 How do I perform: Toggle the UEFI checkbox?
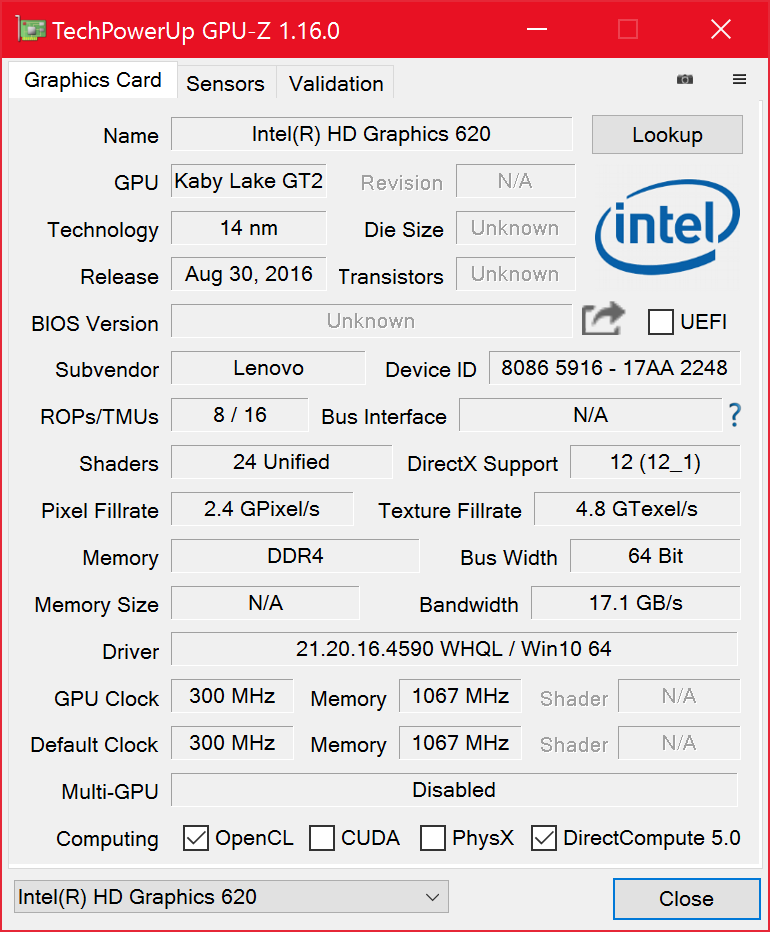[661, 322]
